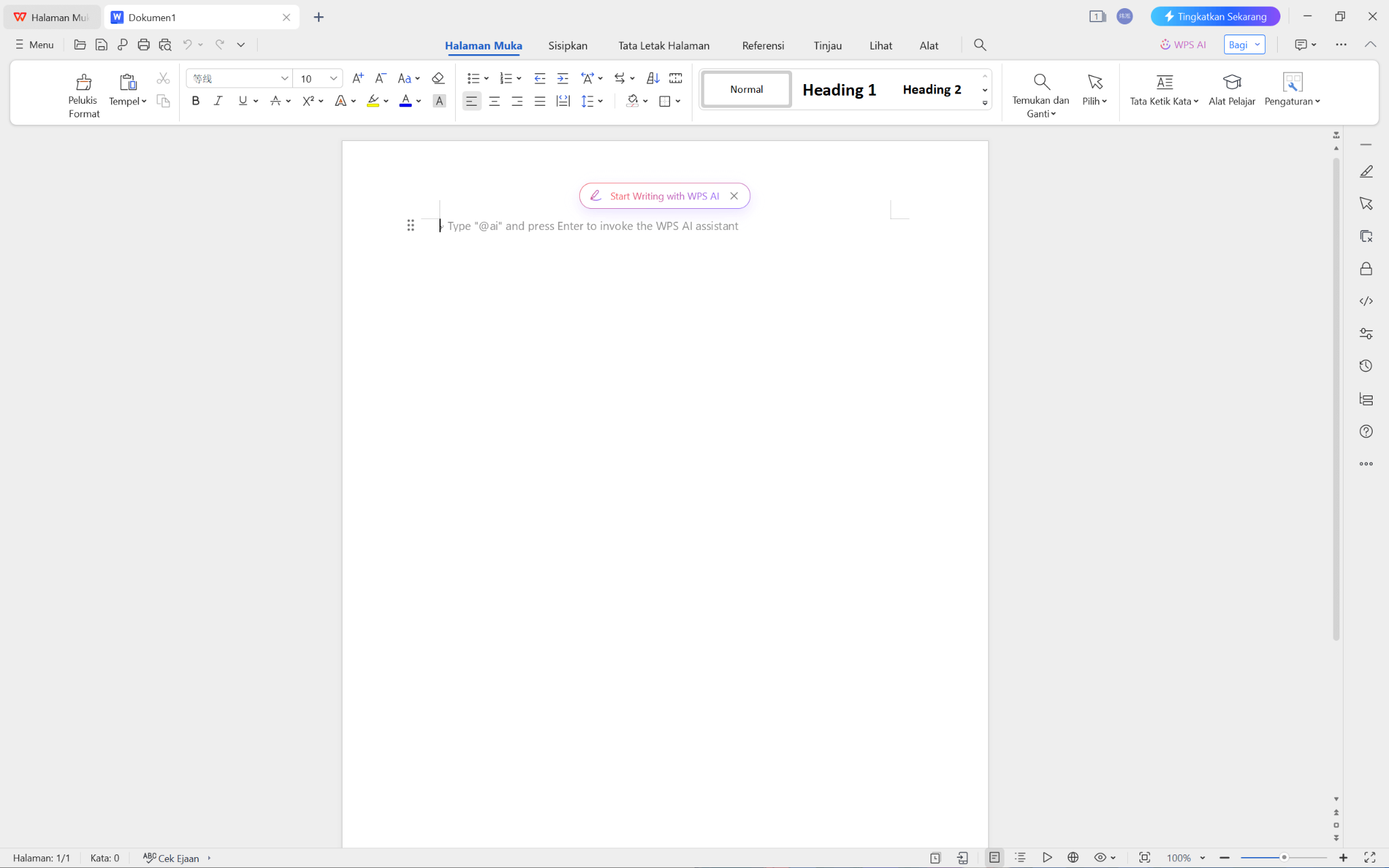Select the Pelukis Format tool
1389x868 pixels.
click(83, 93)
